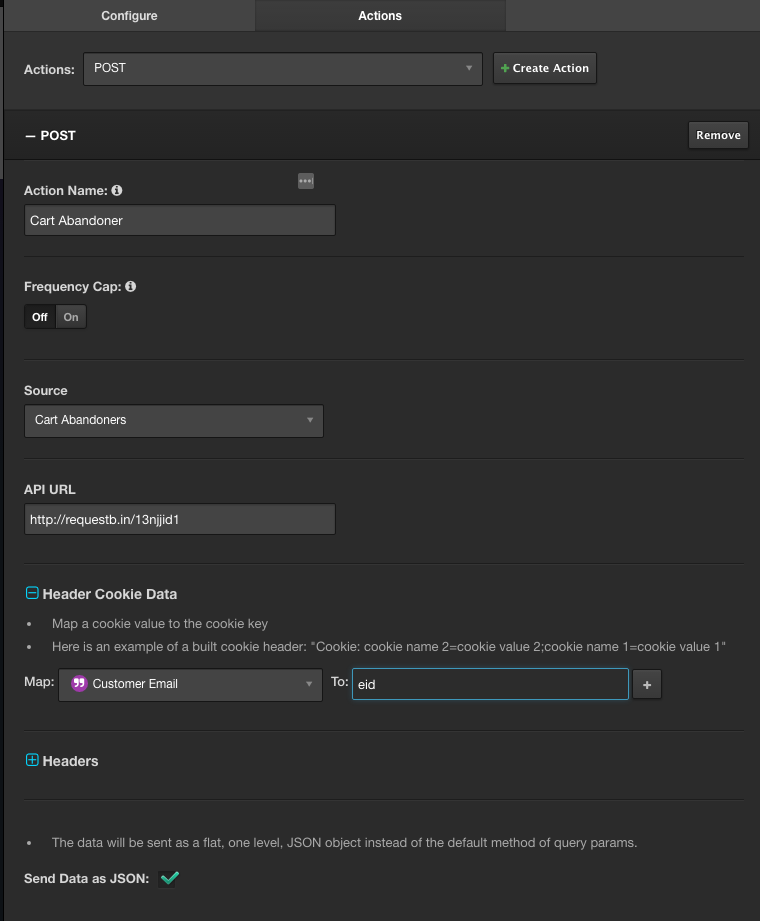Switch to the Configure tab
The width and height of the screenshot is (760, 921).
[129, 16]
